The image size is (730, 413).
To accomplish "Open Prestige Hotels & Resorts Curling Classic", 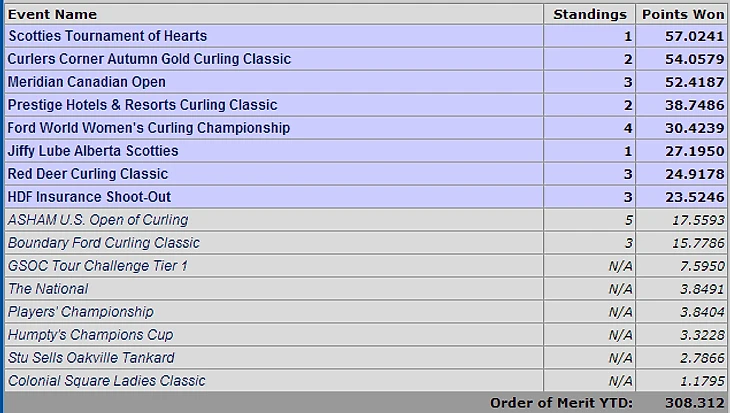I will 142,105.
